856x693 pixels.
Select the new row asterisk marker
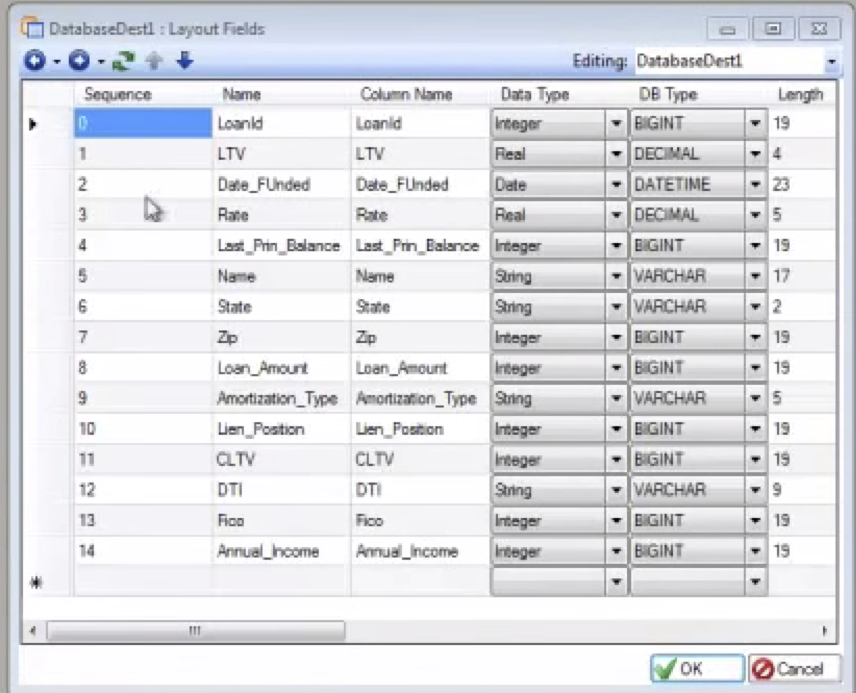(36, 582)
